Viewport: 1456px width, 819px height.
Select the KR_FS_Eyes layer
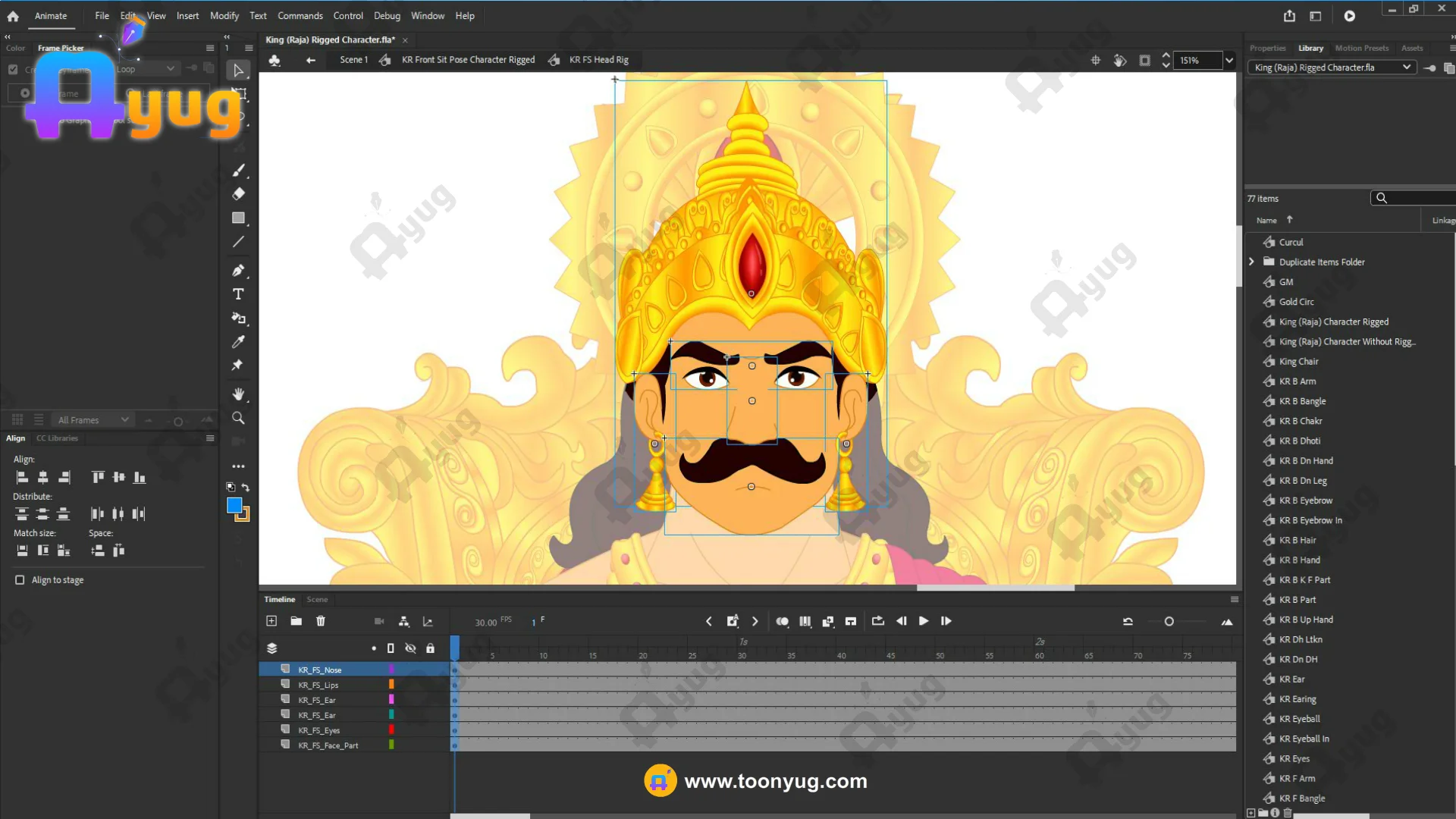(x=318, y=730)
